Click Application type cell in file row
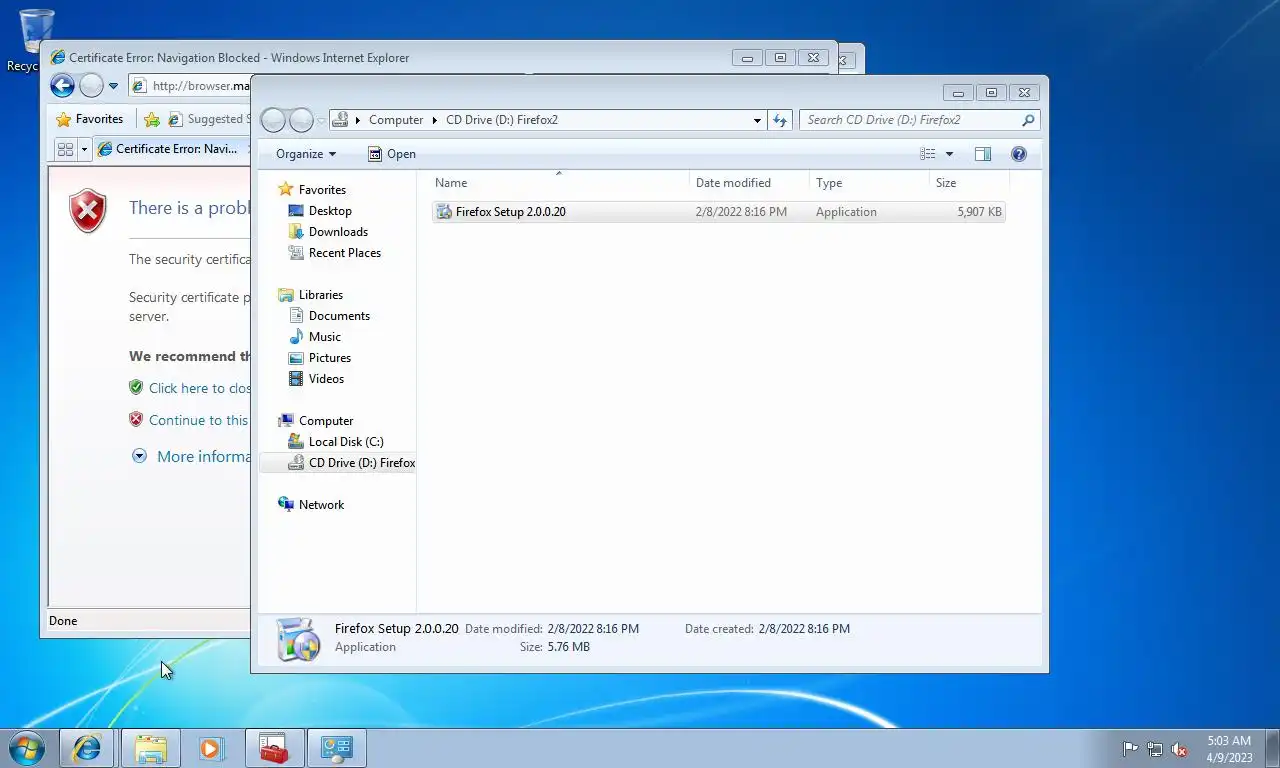 click(846, 212)
